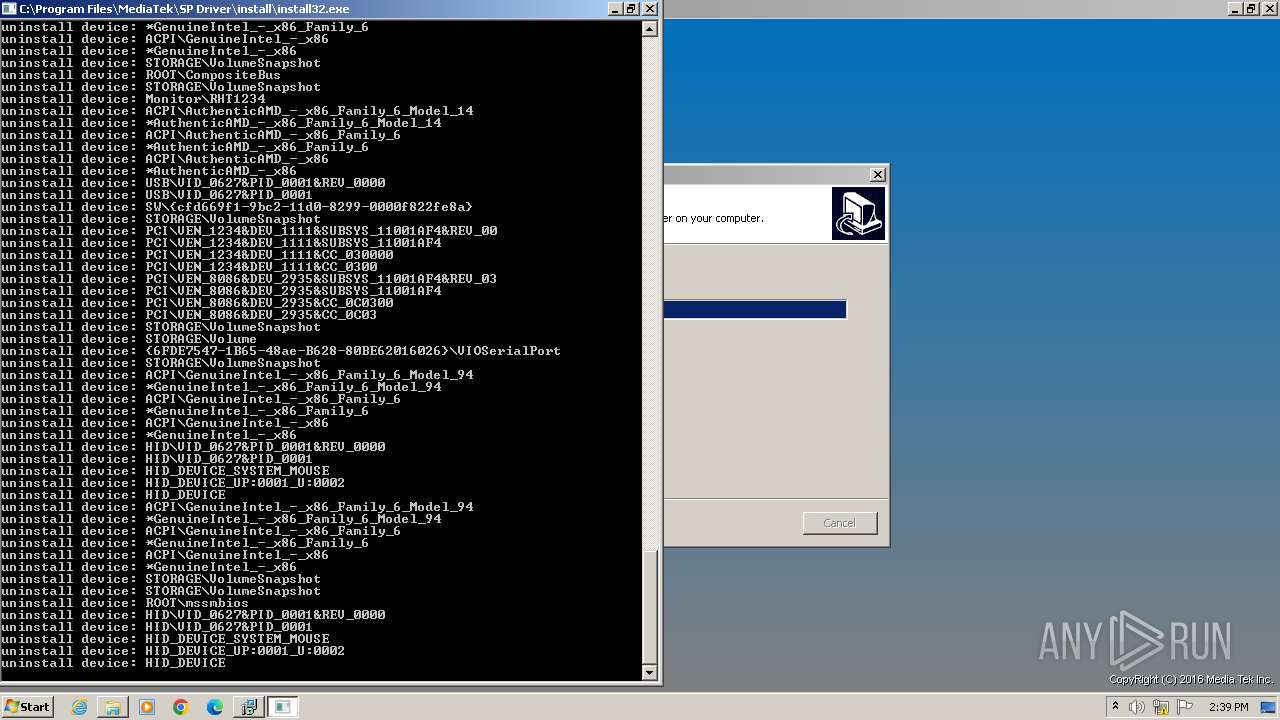The height and width of the screenshot is (720, 1280).
Task: Open the Action Center flag icon
Action: pyautogui.click(x=1185, y=707)
